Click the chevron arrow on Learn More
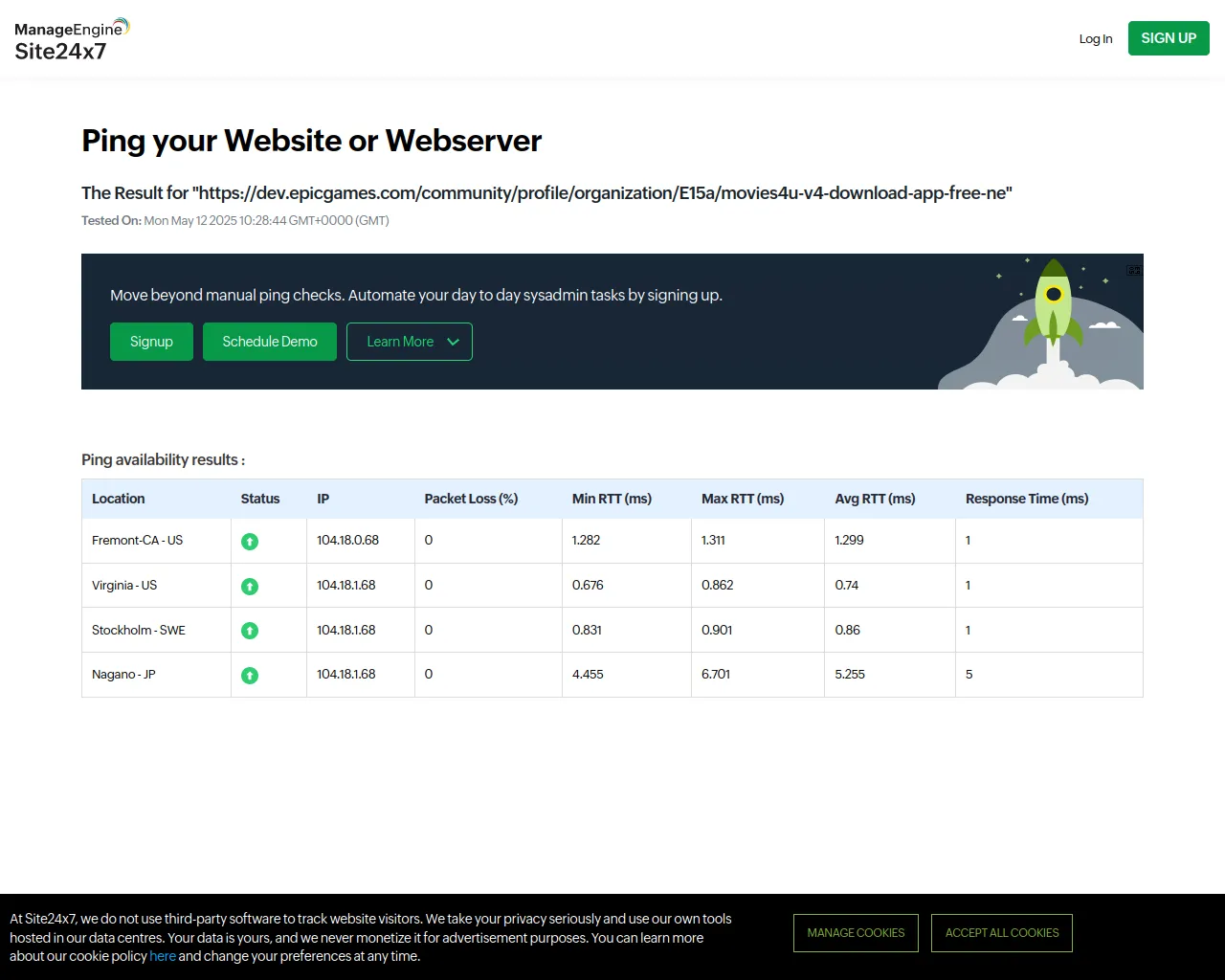 454,342
